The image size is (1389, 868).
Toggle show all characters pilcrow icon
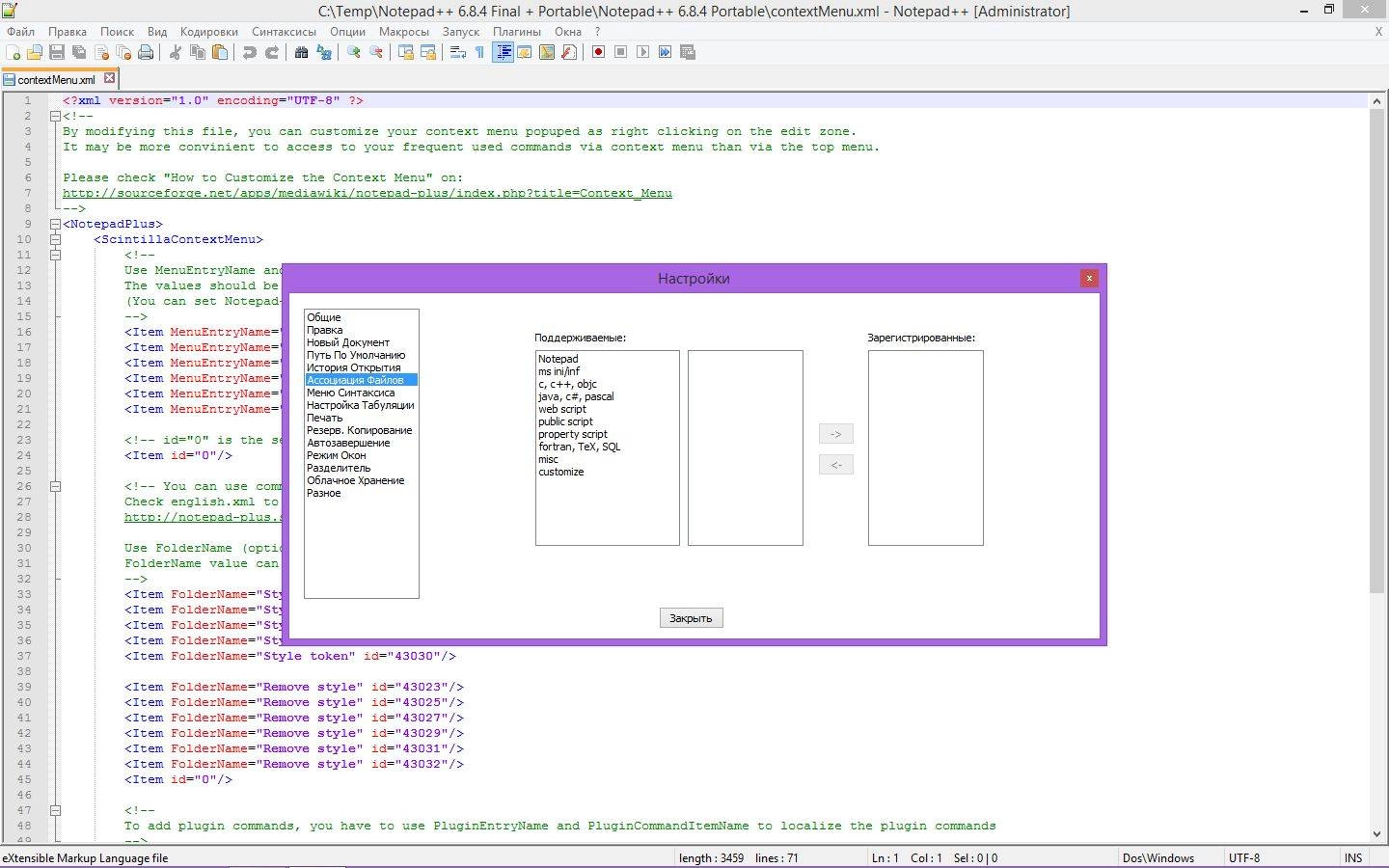pyautogui.click(x=480, y=52)
